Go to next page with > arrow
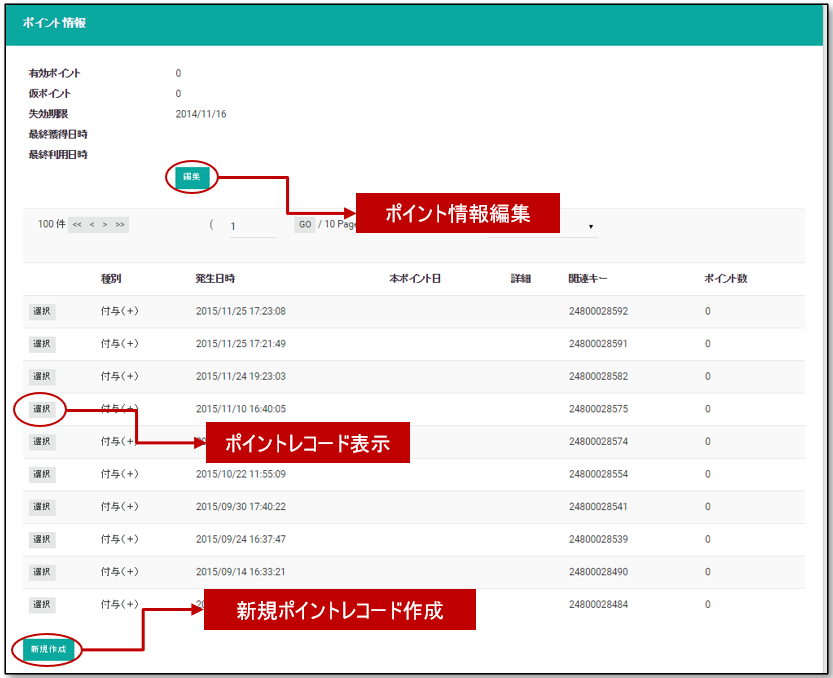Viewport: 833px width, 678px height. [x=105, y=225]
